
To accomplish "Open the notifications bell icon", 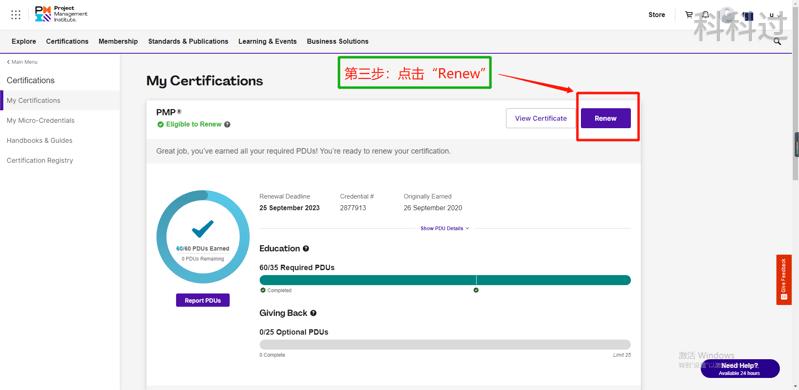I will 706,15.
